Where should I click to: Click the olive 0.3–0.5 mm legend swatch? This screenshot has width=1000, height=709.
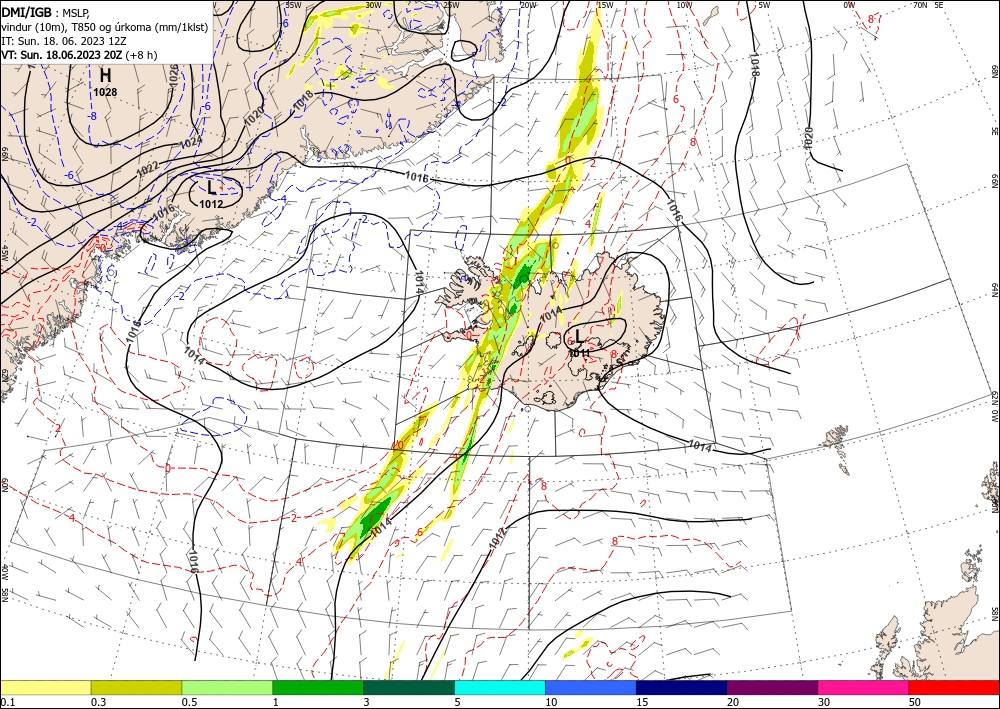(x=136, y=687)
